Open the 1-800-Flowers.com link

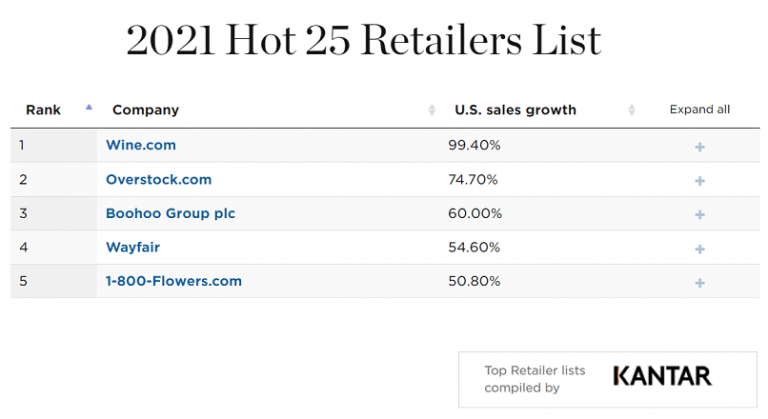(x=174, y=281)
